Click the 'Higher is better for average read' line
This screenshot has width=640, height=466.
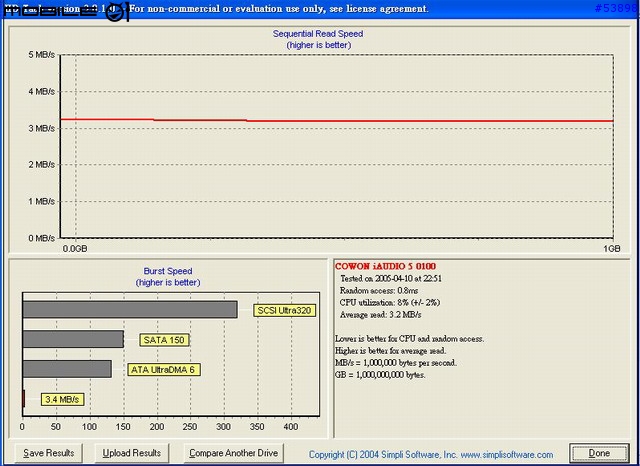coord(391,351)
